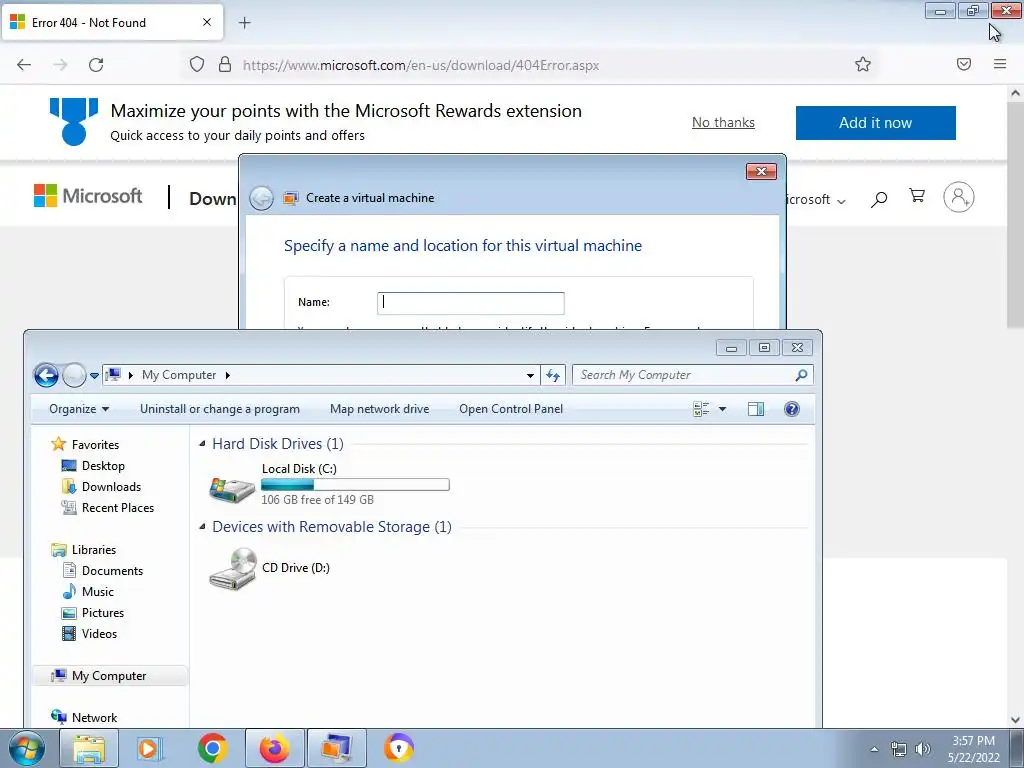Click Map network drive
Screen dimensions: 1024x768
coord(379,409)
